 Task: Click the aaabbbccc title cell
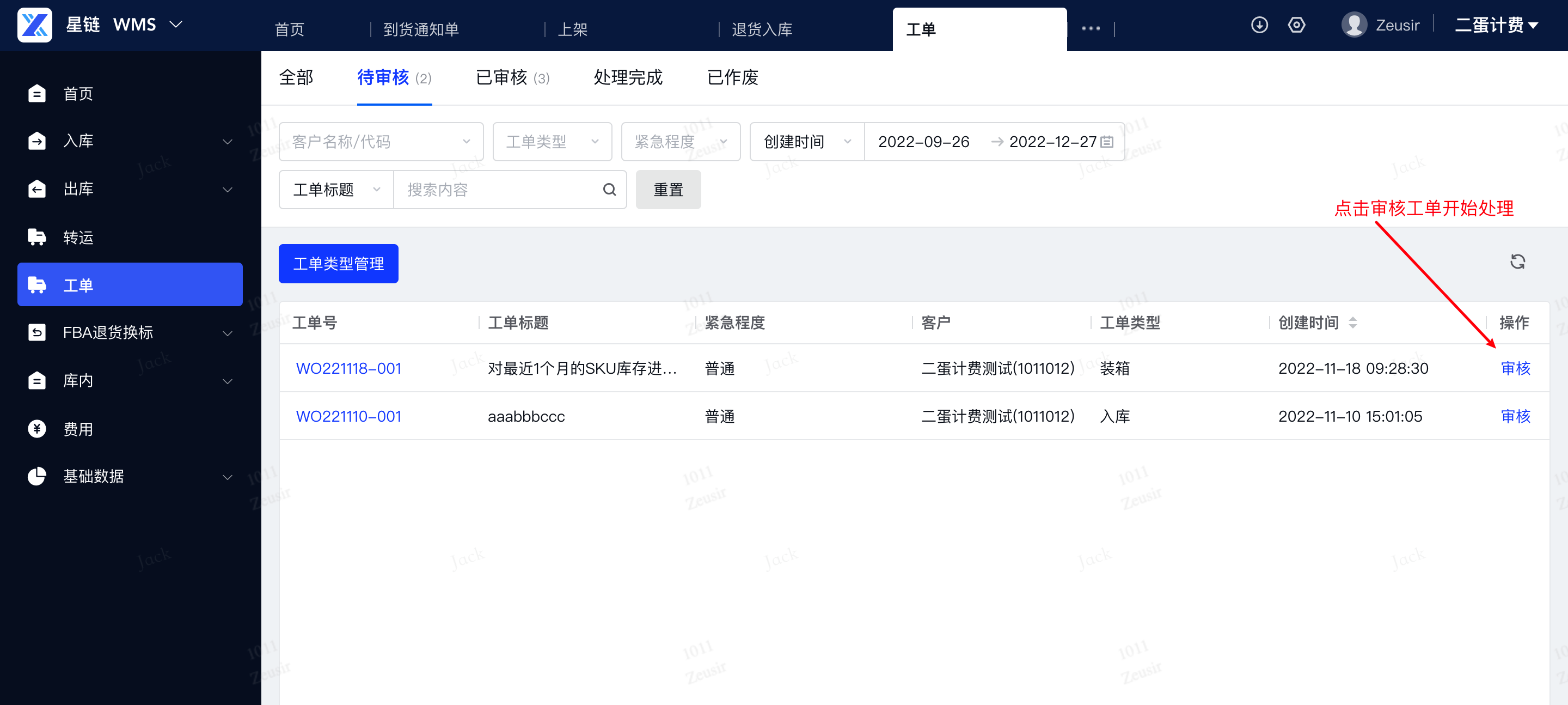526,417
